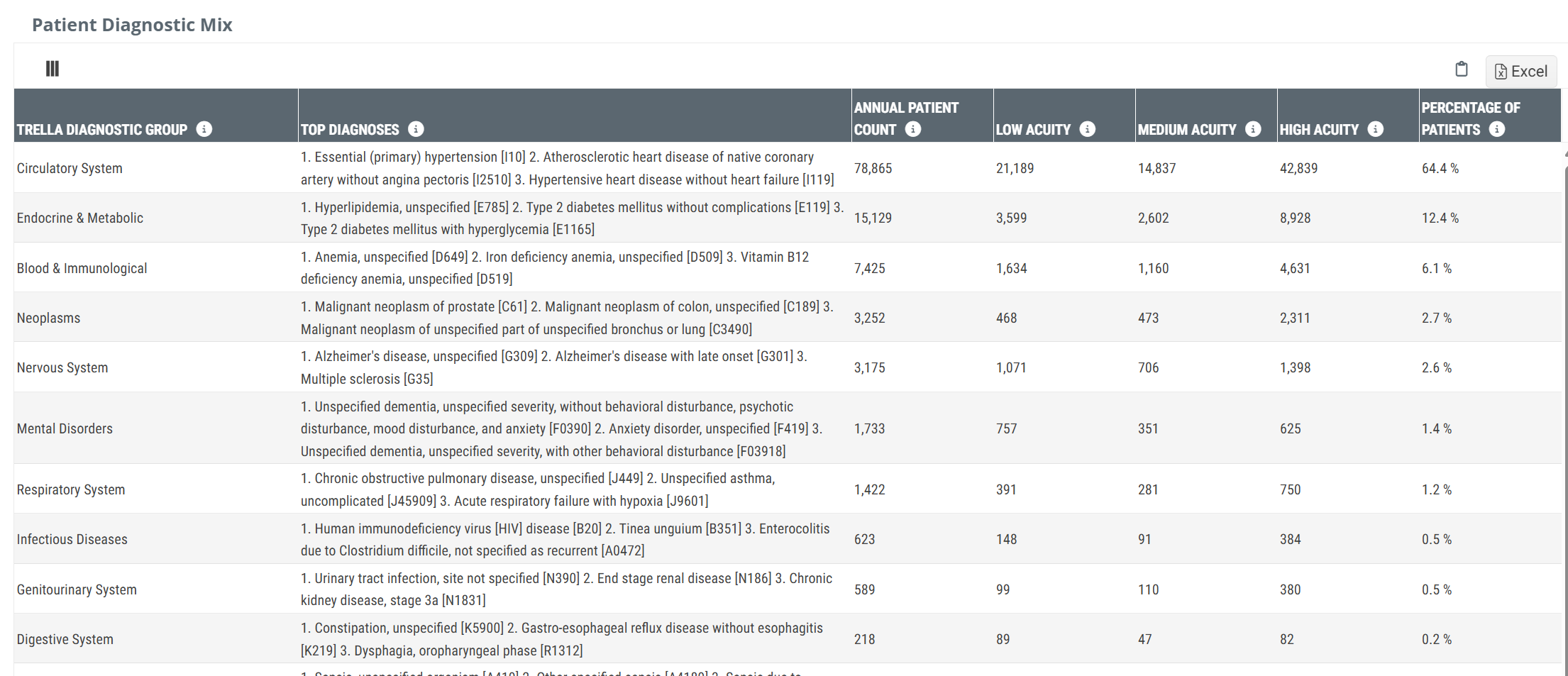
Task: Click low acuity value 21,189
Action: pos(1015,168)
